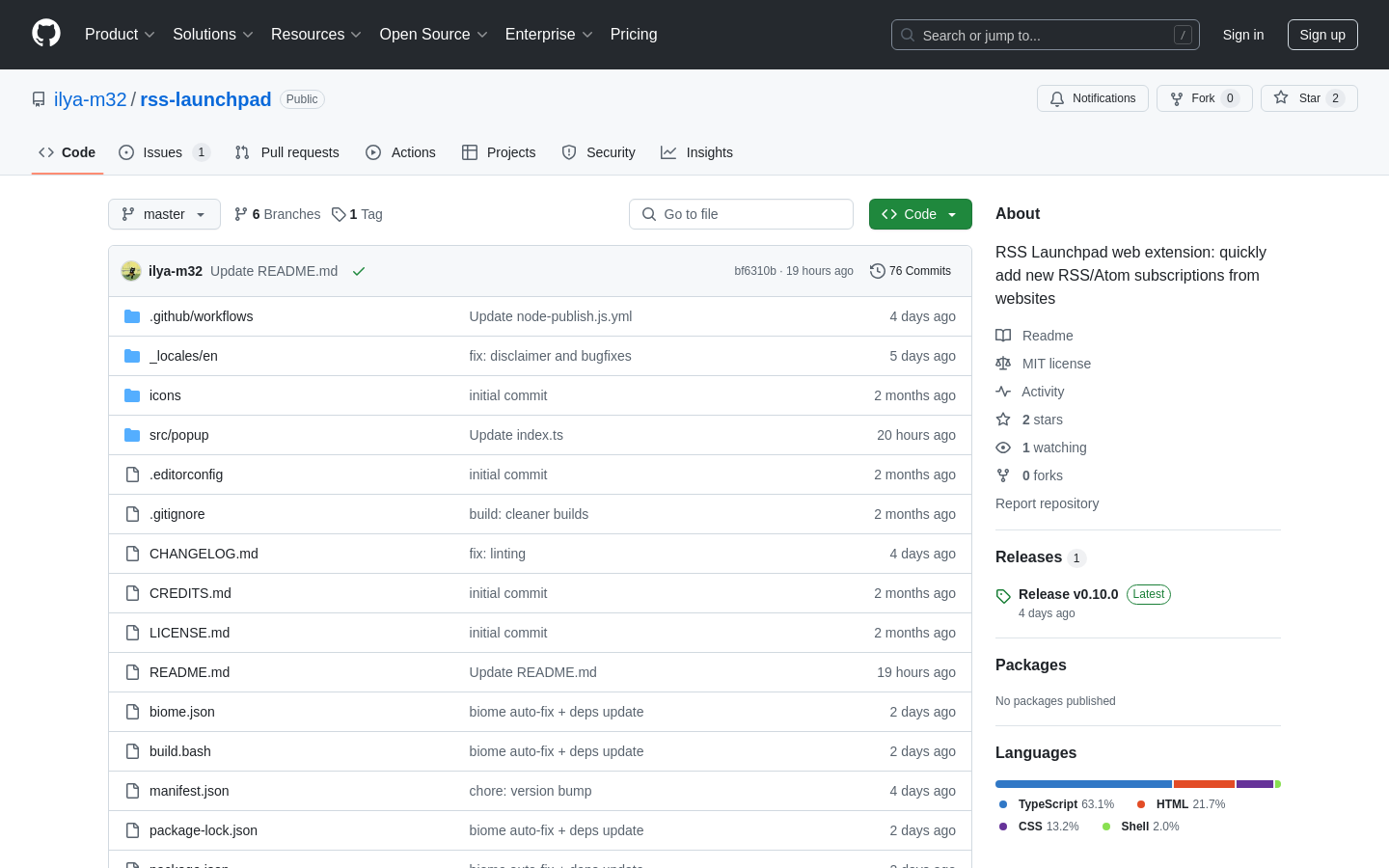Click the icons folder icon
Screen dimensions: 1389x868
(132, 395)
